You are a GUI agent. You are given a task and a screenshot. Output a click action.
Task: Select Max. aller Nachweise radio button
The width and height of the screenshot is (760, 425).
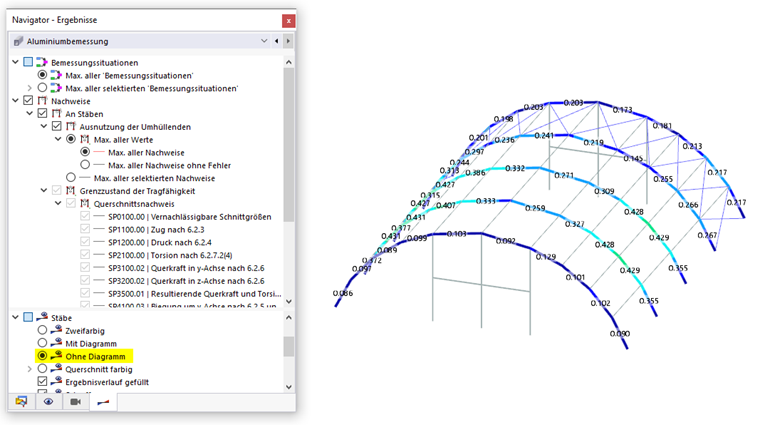click(85, 152)
